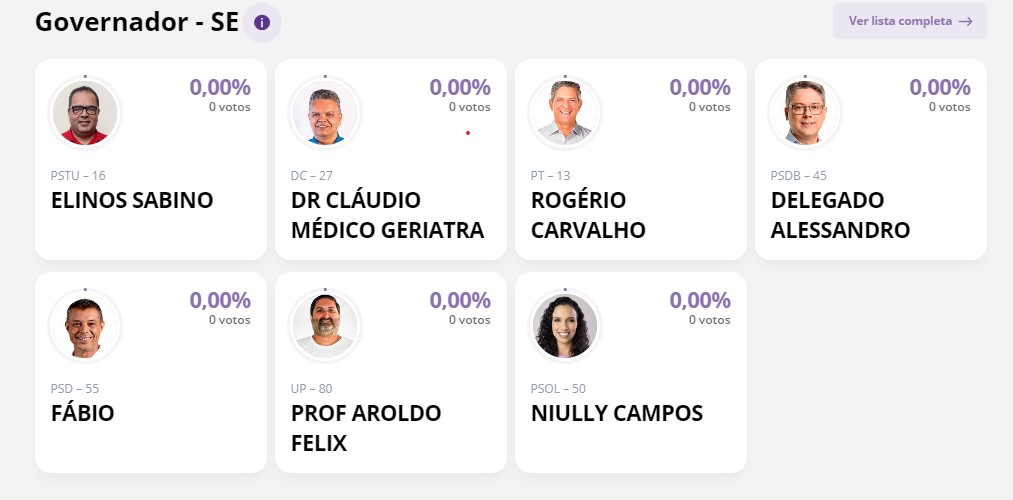Click the PSTU – 16 party label
The height and width of the screenshot is (500, 1013).
point(78,176)
